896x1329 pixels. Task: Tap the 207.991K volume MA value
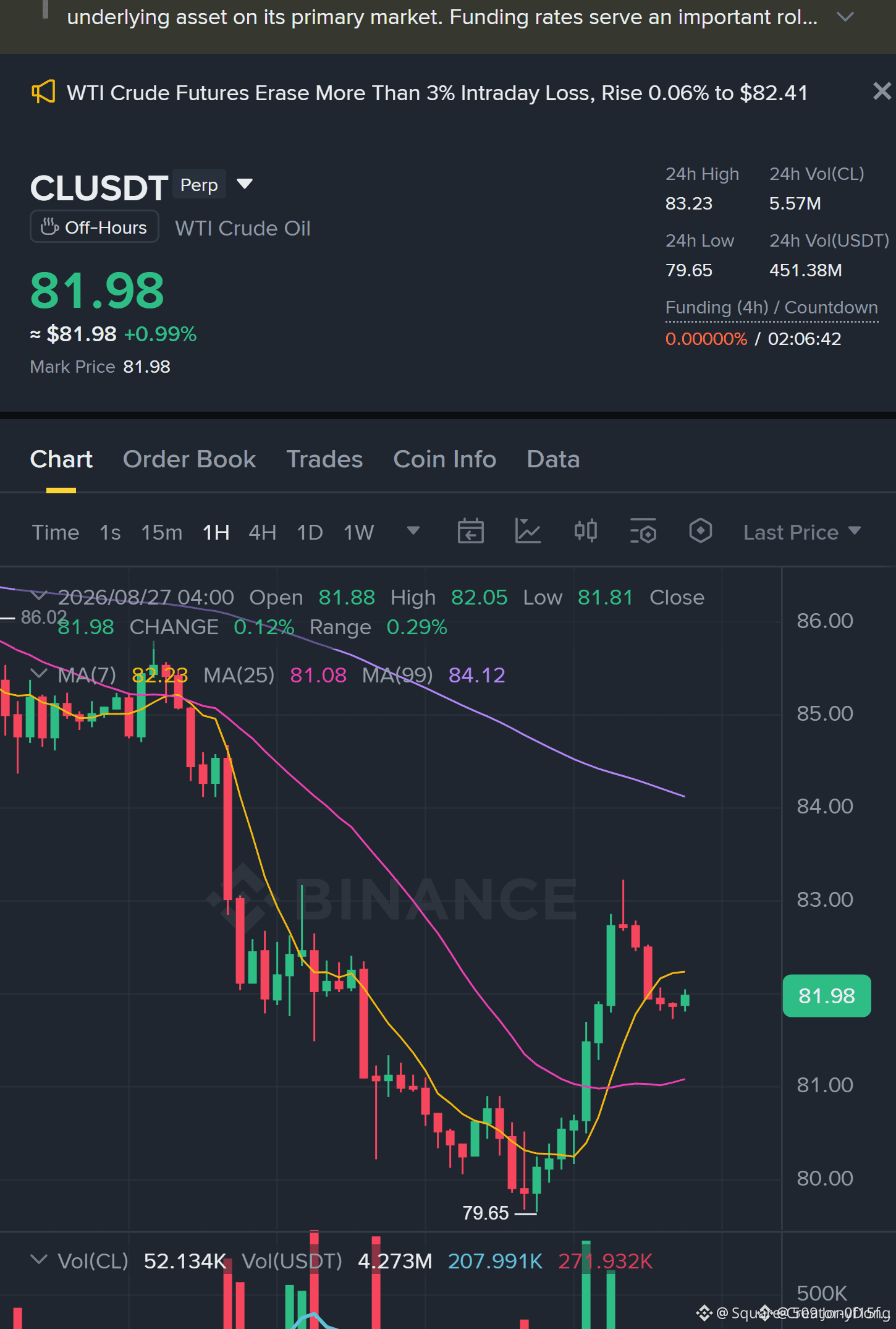(x=495, y=1261)
